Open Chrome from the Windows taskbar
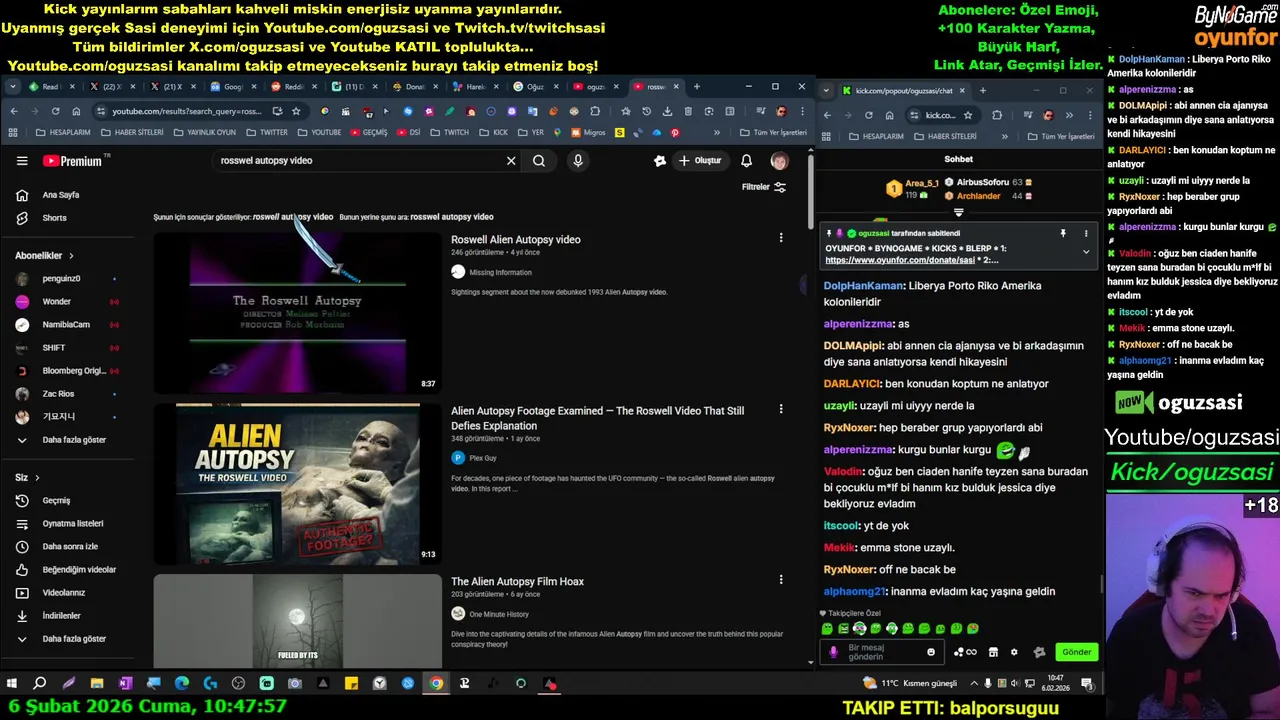Screen dimensions: 1280x720 coord(436,684)
